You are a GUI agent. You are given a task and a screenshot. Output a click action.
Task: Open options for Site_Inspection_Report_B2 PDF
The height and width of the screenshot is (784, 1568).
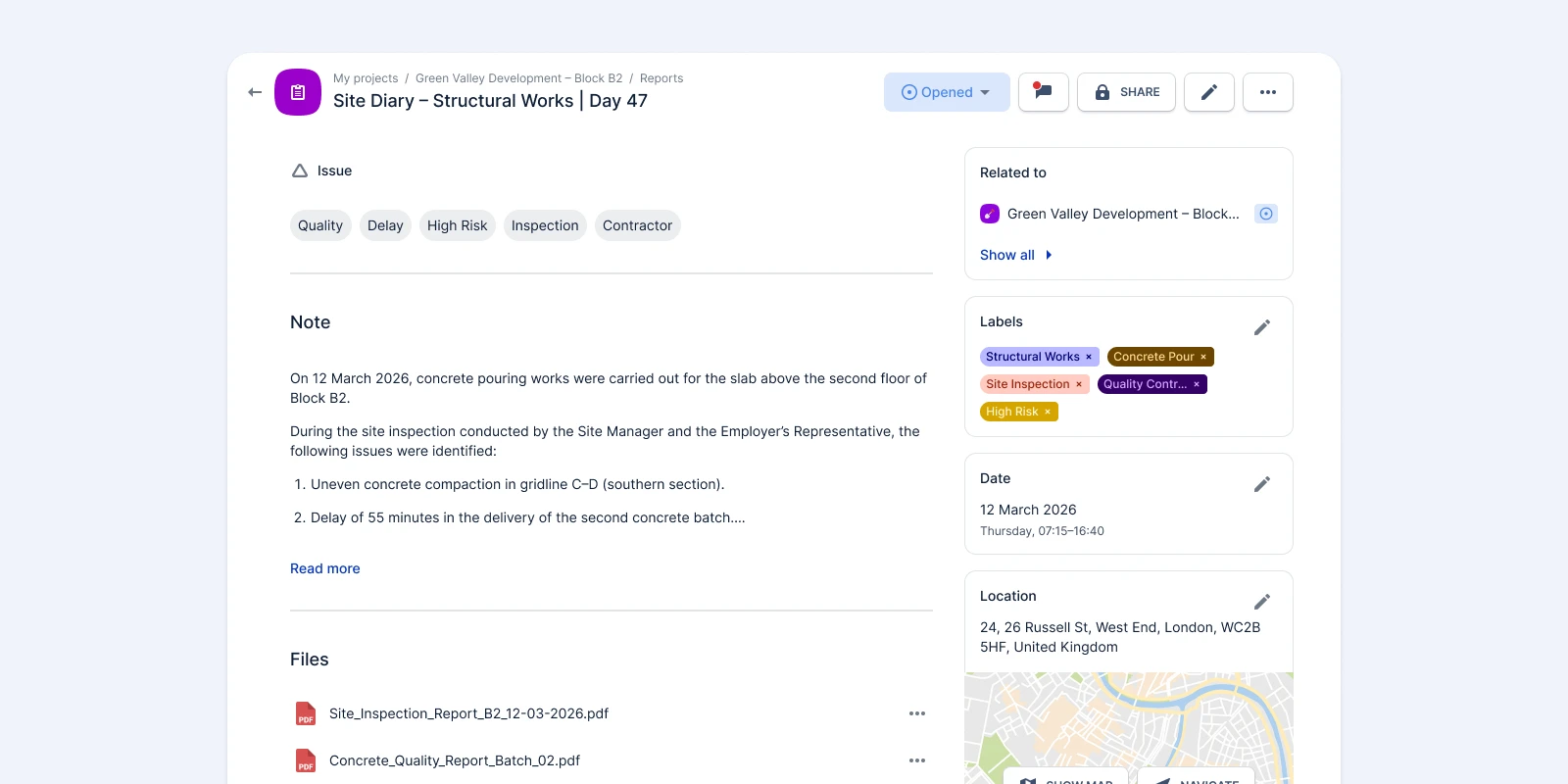[917, 713]
